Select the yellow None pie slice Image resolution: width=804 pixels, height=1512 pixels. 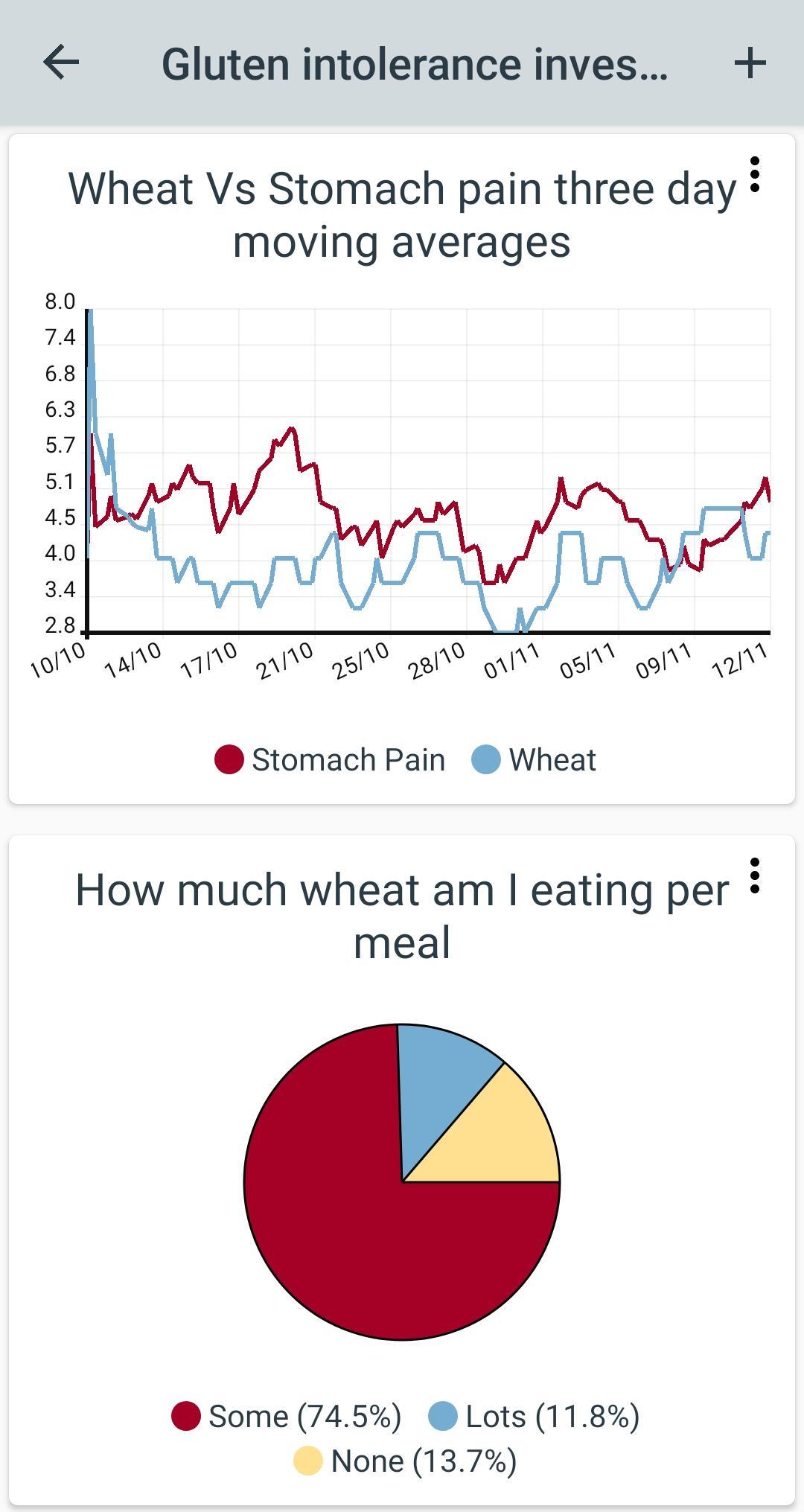[506, 1139]
